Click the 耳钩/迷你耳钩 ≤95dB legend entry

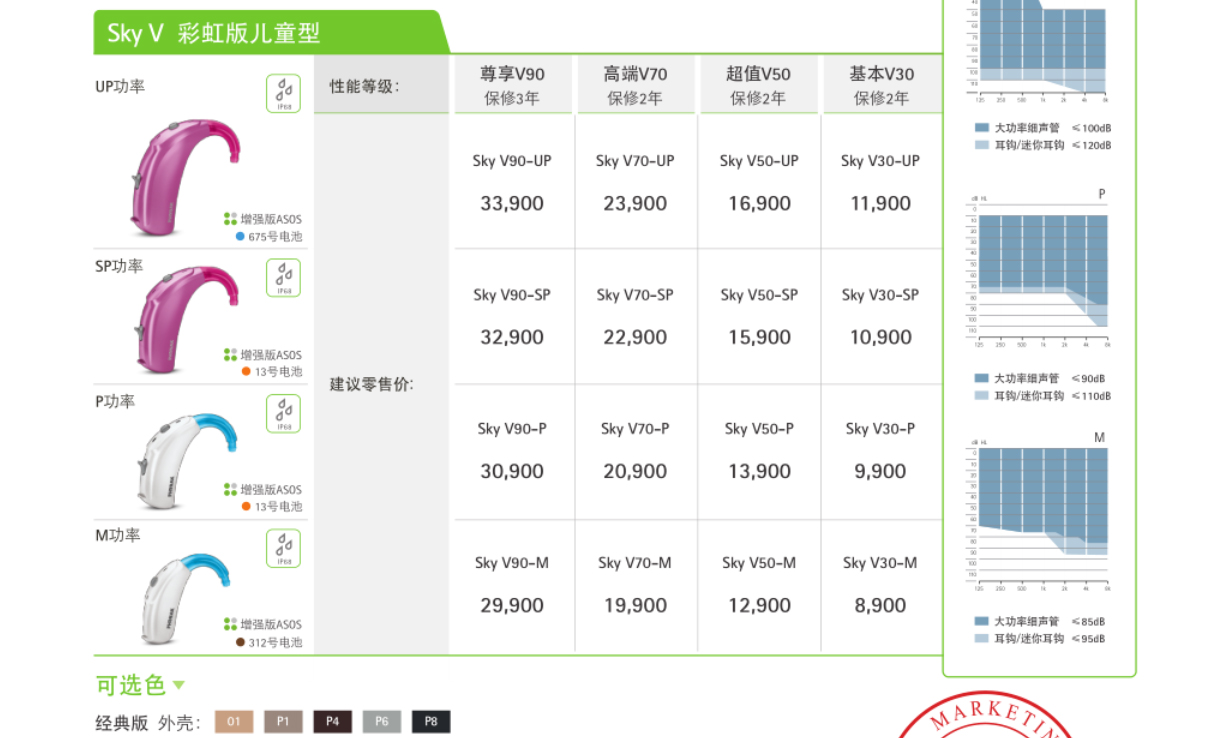1039,639
